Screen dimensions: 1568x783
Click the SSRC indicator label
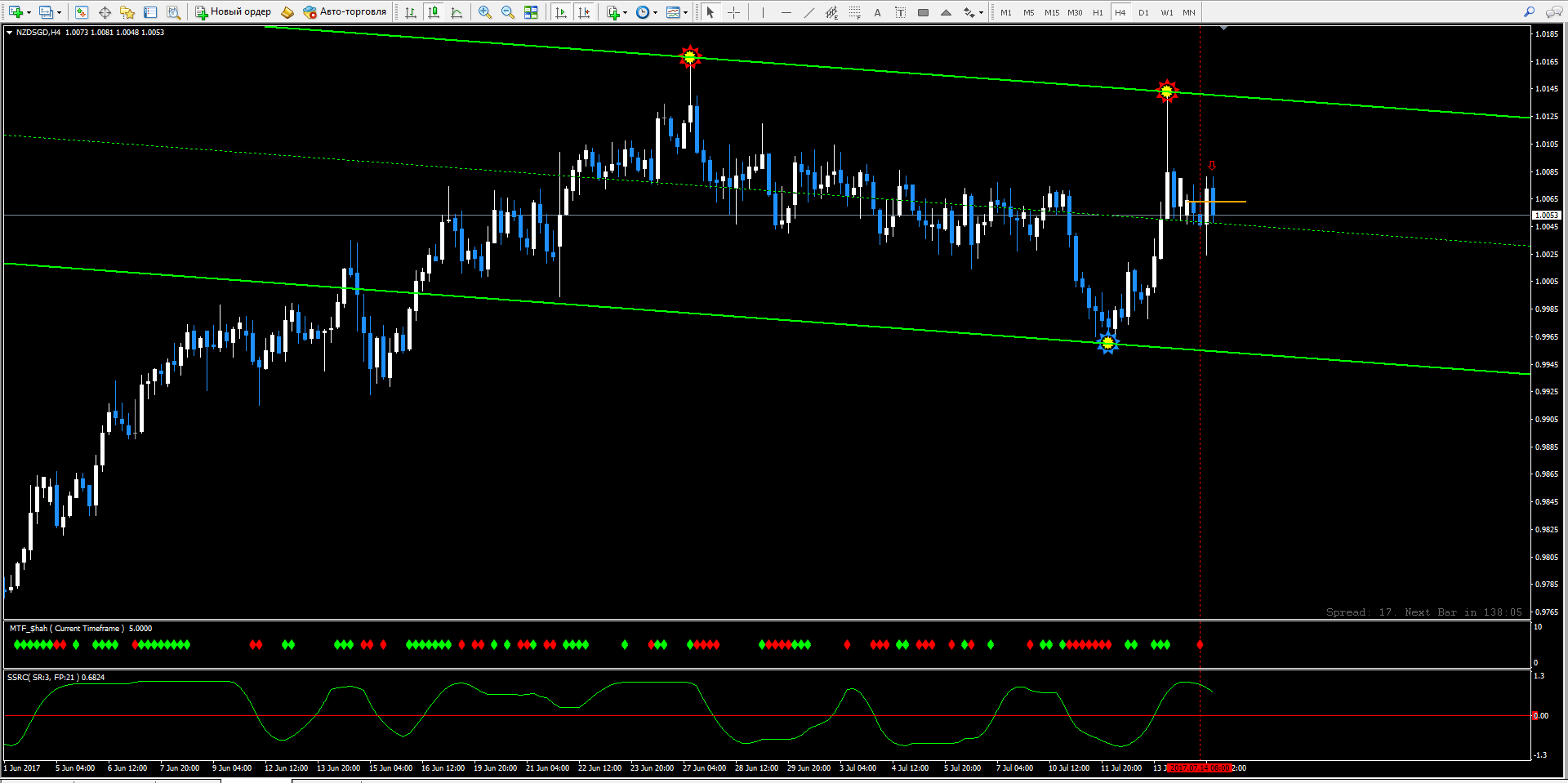[x=56, y=678]
